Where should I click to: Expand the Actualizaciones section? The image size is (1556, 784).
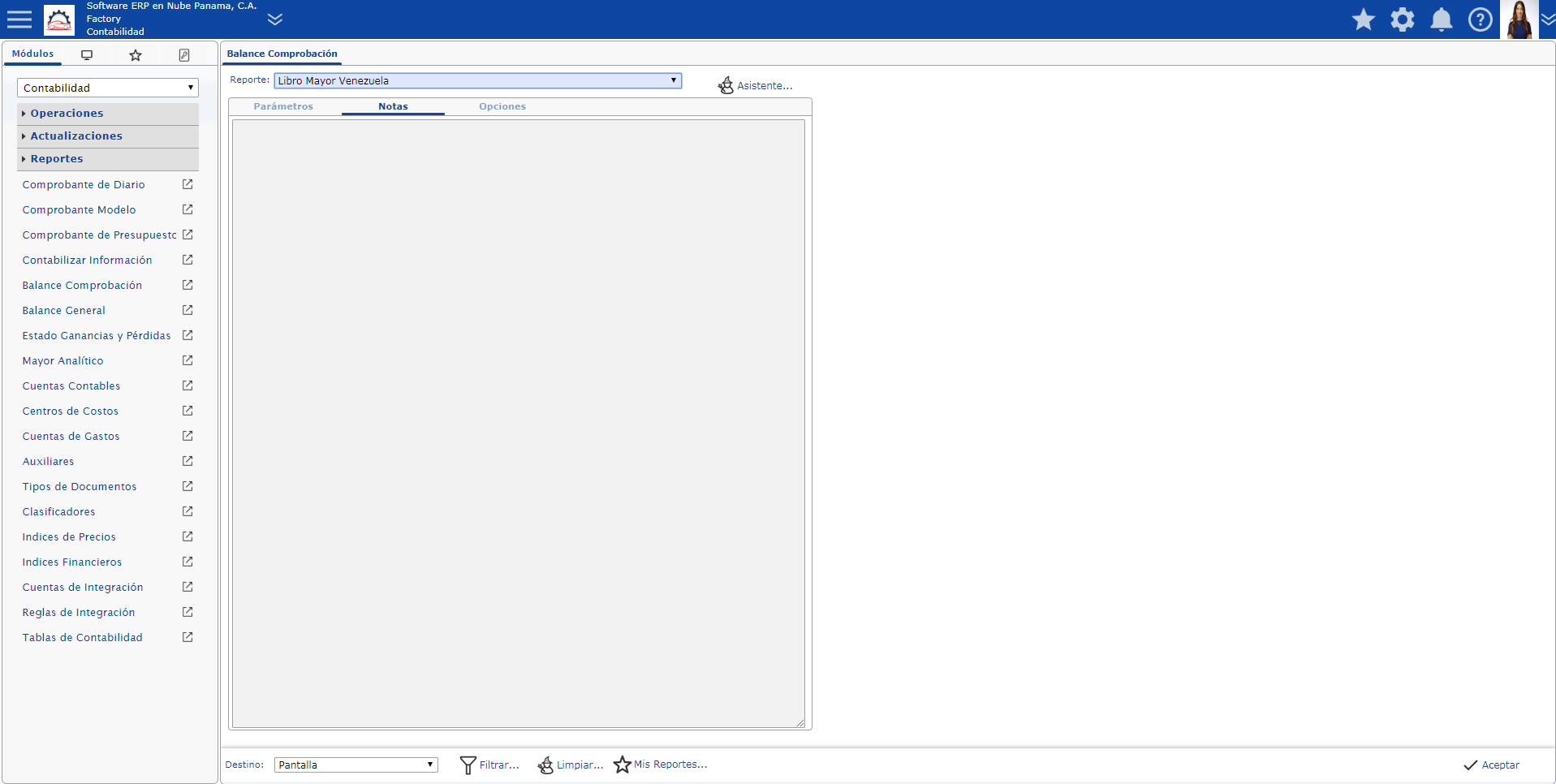pos(108,136)
